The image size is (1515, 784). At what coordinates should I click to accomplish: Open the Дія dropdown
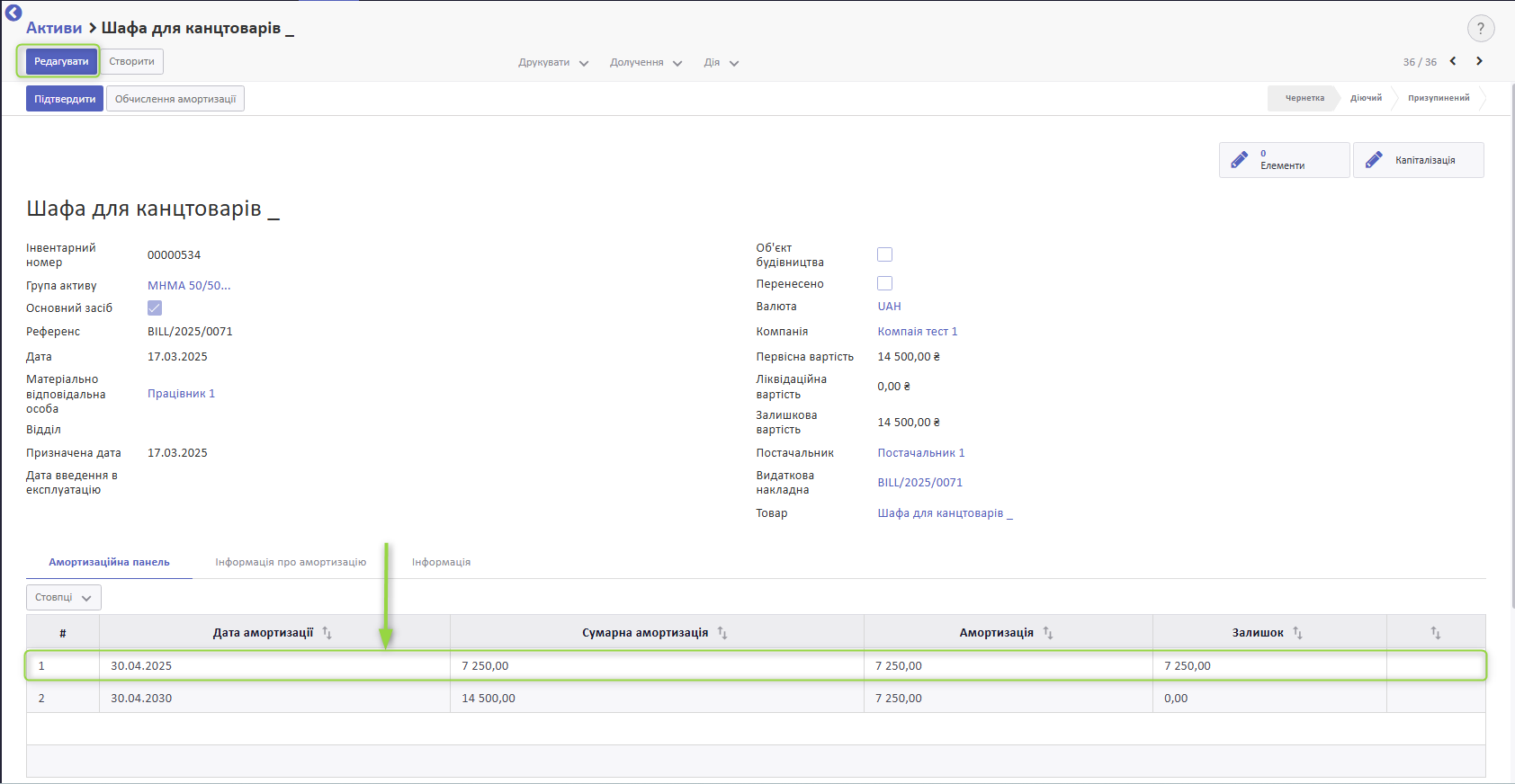[722, 63]
